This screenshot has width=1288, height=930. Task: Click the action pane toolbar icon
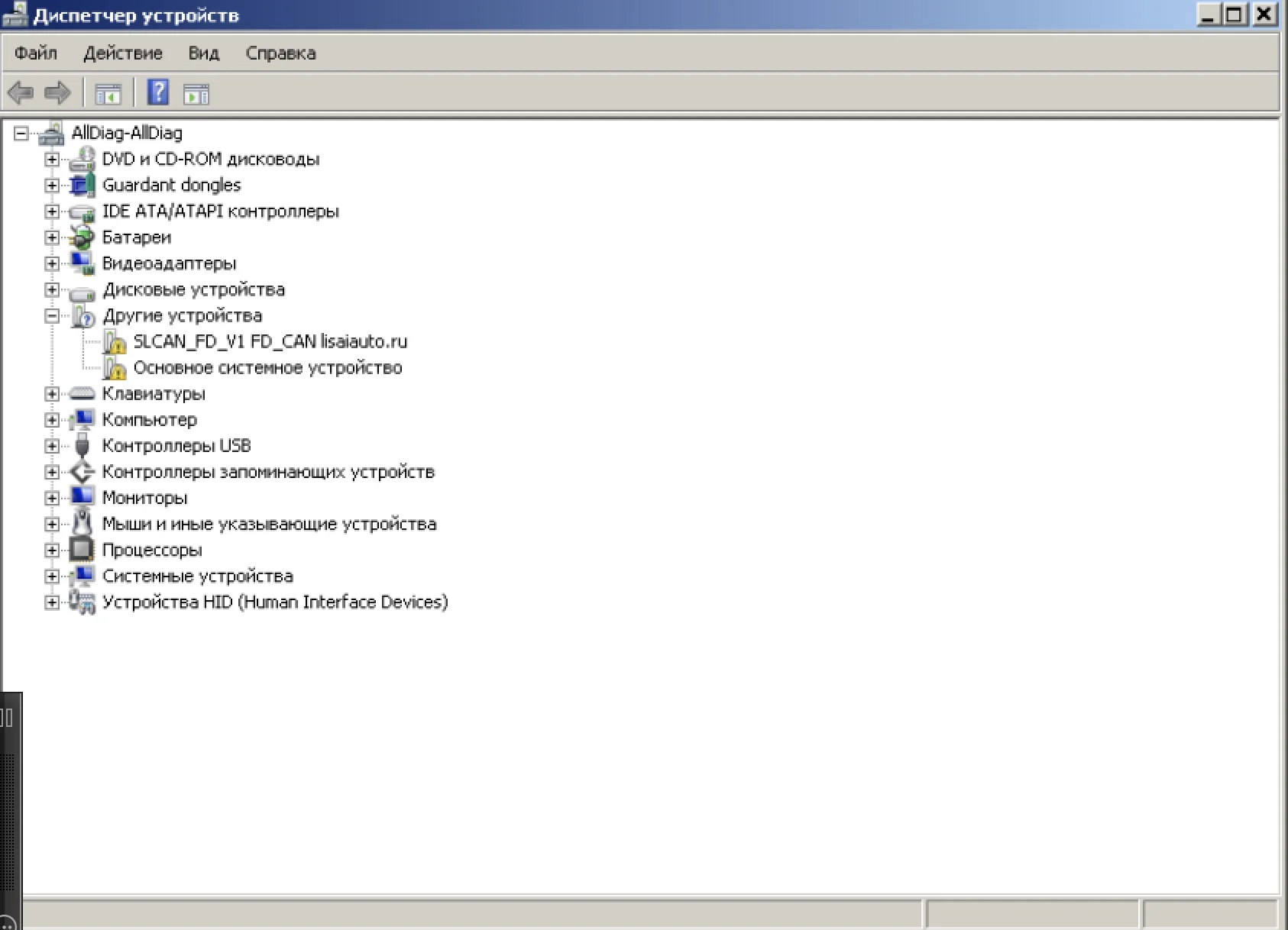pos(196,94)
